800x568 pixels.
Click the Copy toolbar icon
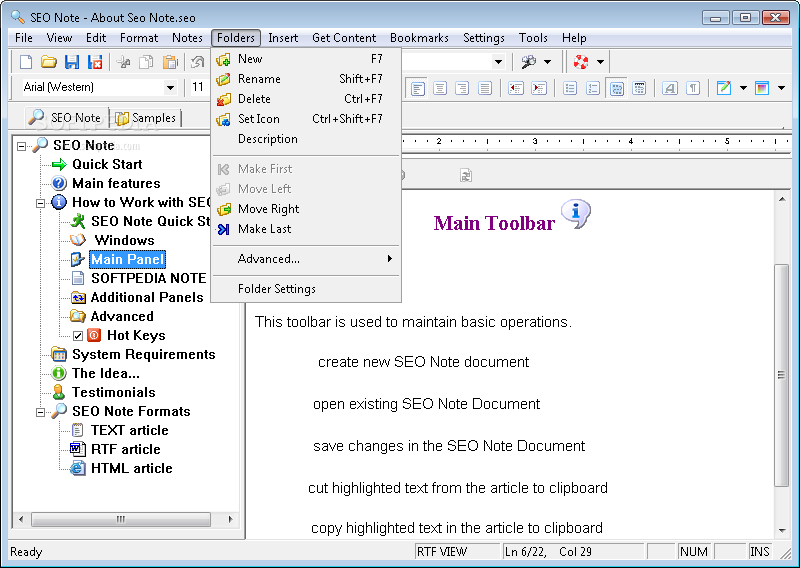[146, 62]
